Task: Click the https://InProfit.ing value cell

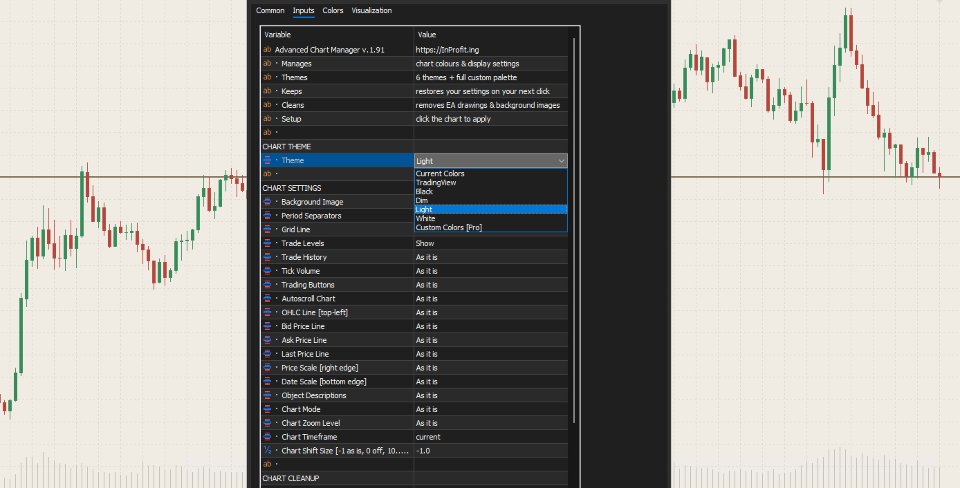Action: (490, 50)
